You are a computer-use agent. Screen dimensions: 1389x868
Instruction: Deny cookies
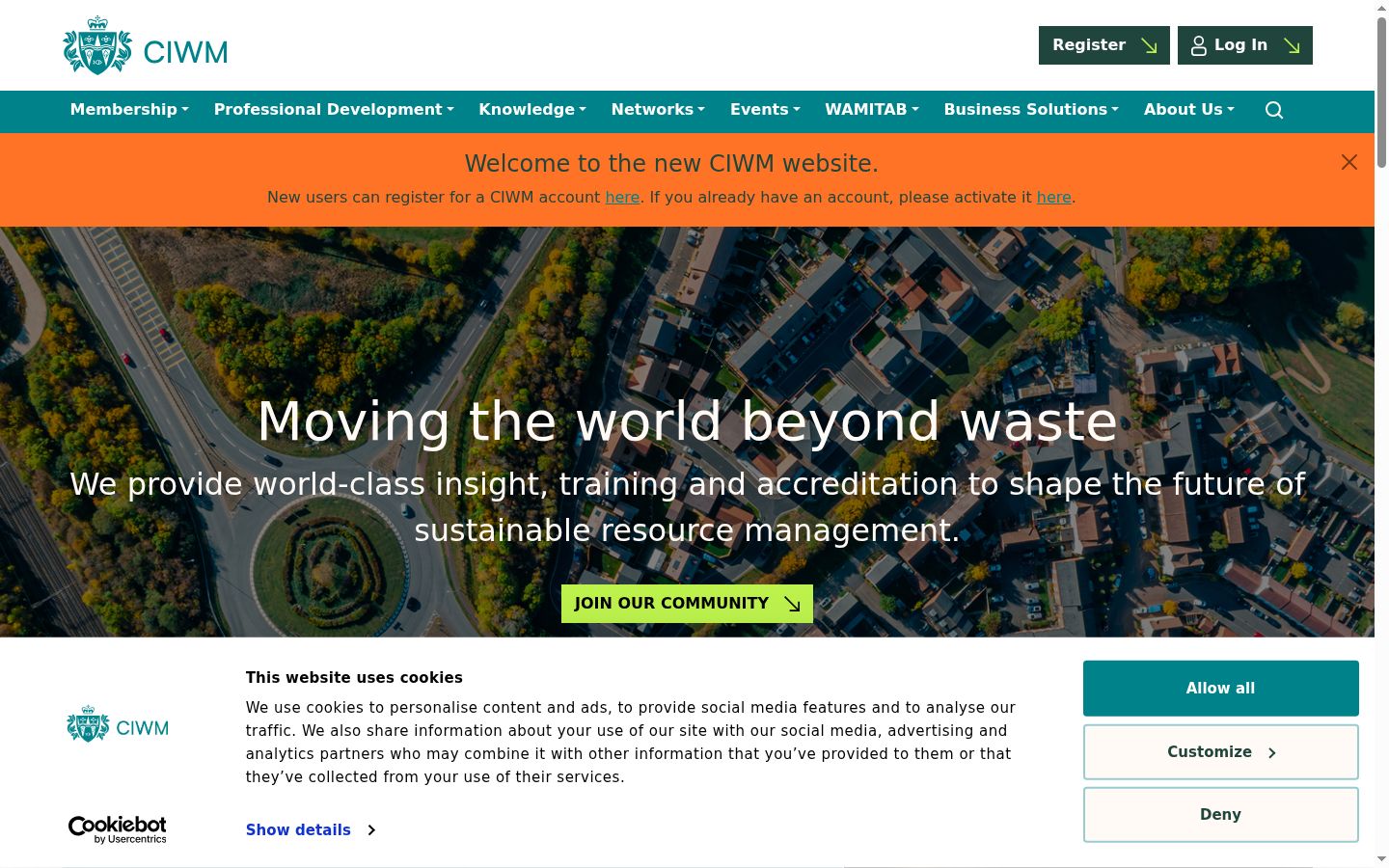pos(1221,815)
